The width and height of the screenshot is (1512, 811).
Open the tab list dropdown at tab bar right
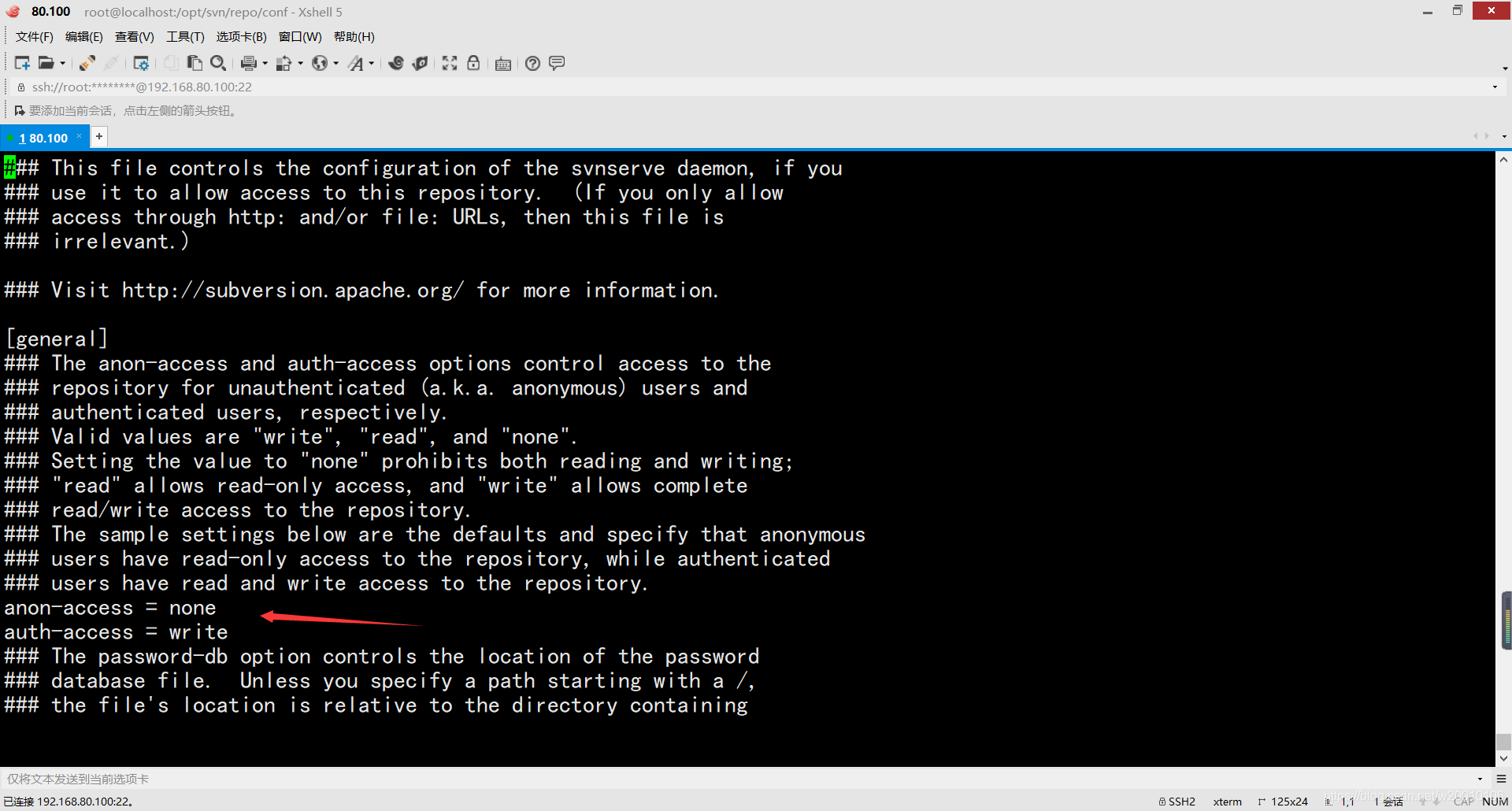(x=1503, y=137)
